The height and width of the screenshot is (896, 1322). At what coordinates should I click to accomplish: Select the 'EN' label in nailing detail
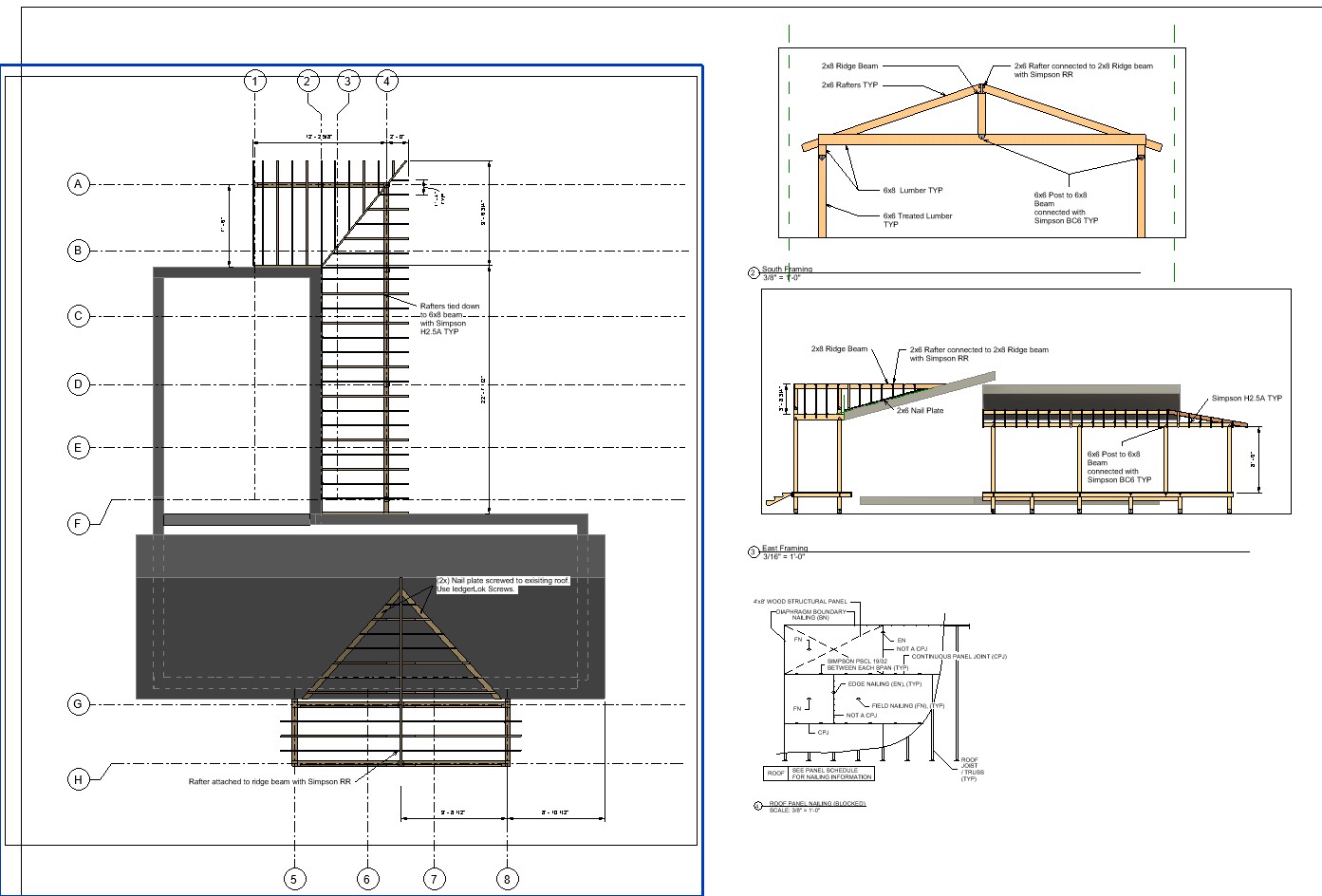[903, 640]
